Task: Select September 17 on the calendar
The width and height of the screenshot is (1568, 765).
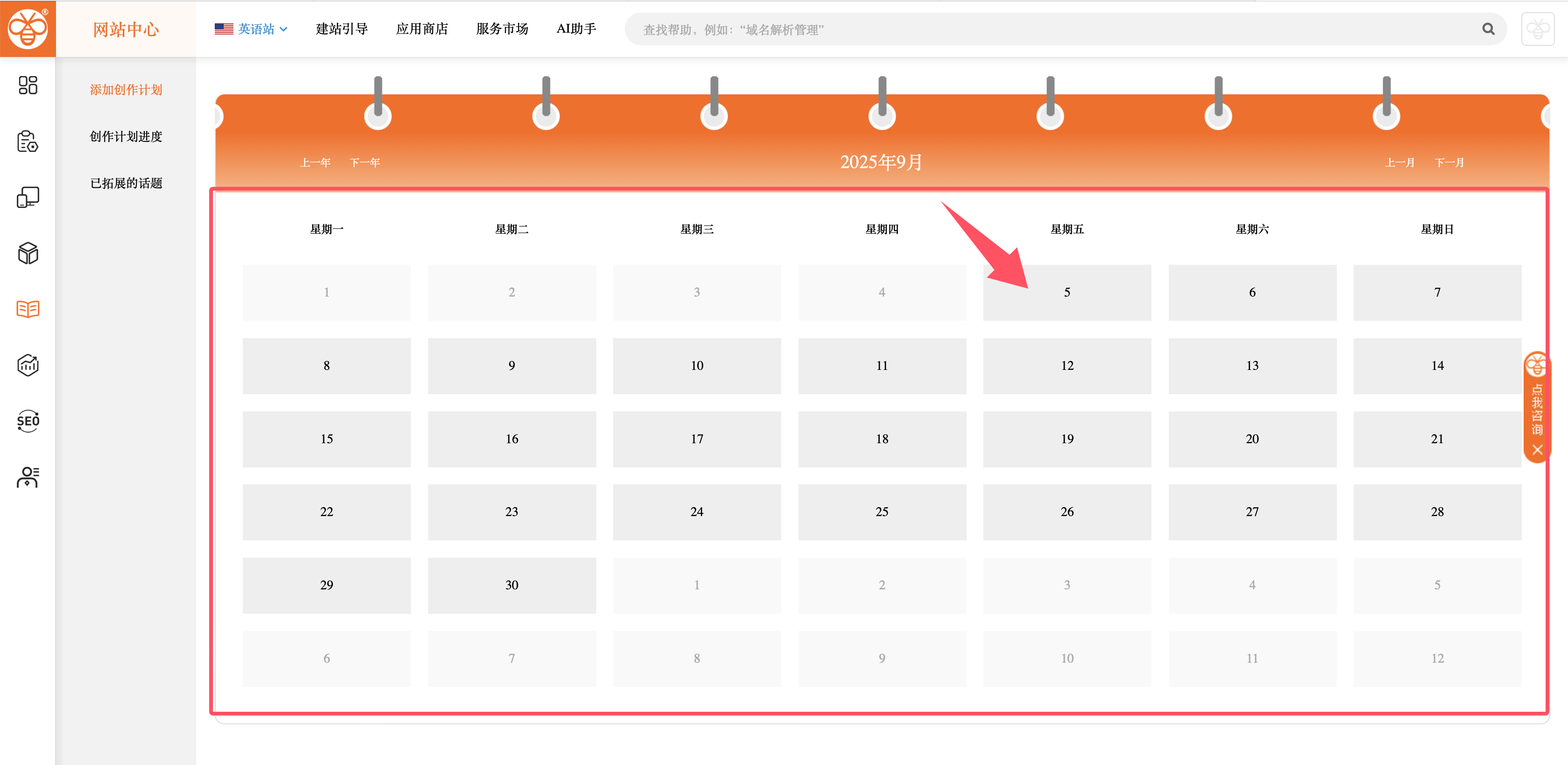Action: coord(697,439)
